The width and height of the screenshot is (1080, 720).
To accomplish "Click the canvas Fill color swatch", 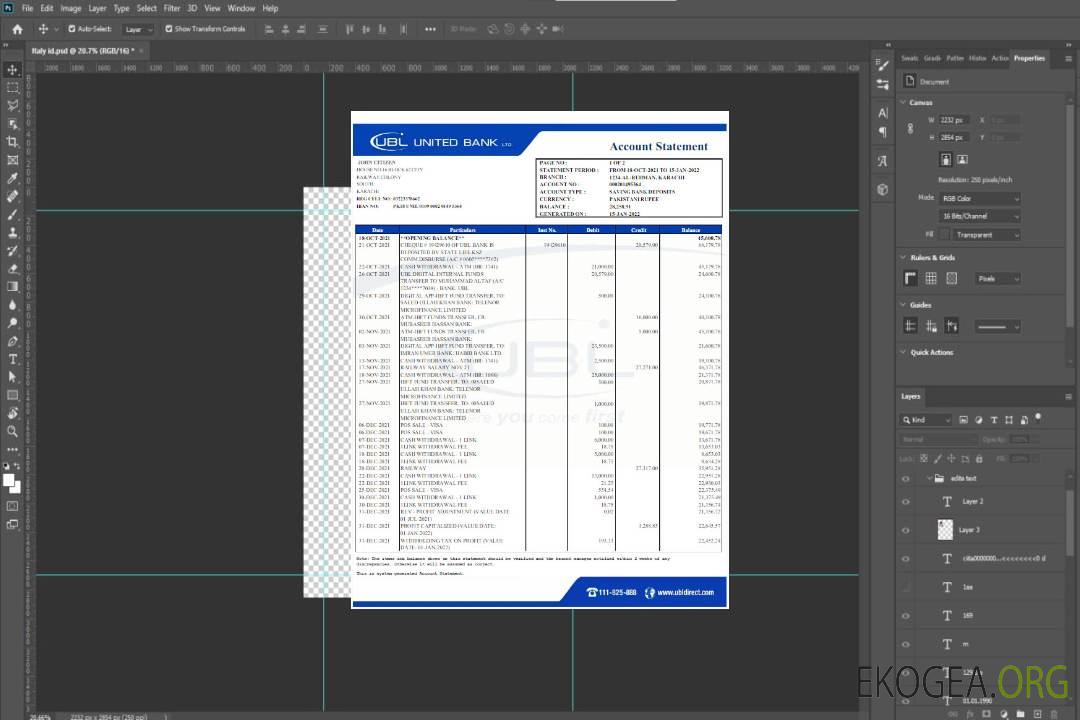I will (x=945, y=235).
